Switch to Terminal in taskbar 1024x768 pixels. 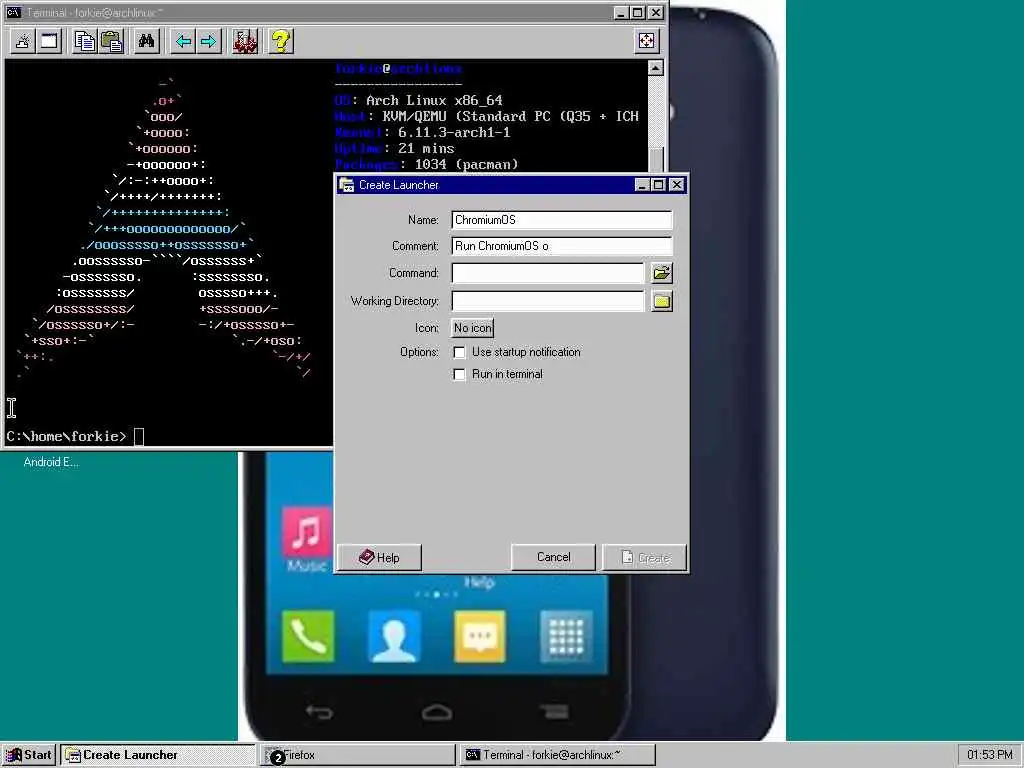(x=558, y=755)
